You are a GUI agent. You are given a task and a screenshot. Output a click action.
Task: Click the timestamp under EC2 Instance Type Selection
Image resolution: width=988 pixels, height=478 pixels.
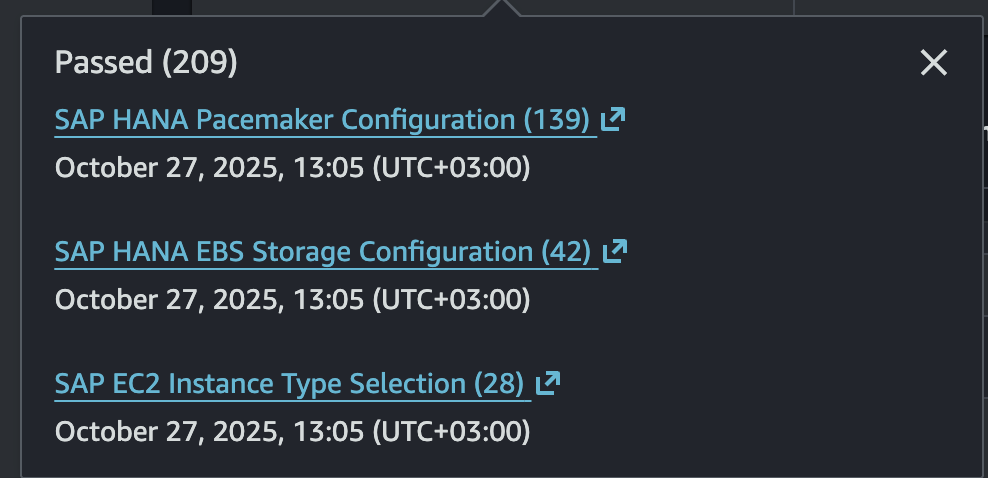291,431
